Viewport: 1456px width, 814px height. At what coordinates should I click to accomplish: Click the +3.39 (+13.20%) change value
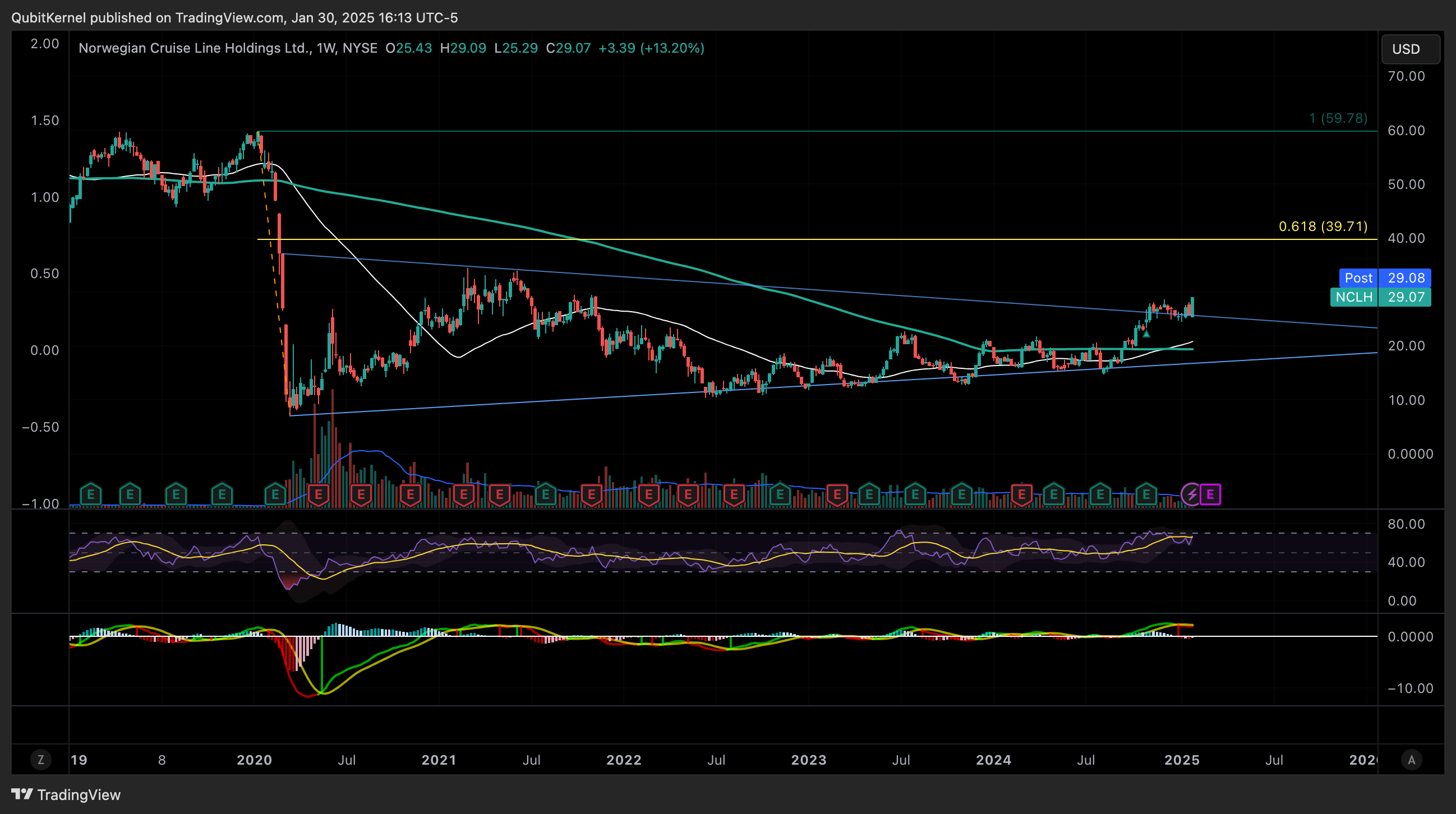[x=651, y=48]
